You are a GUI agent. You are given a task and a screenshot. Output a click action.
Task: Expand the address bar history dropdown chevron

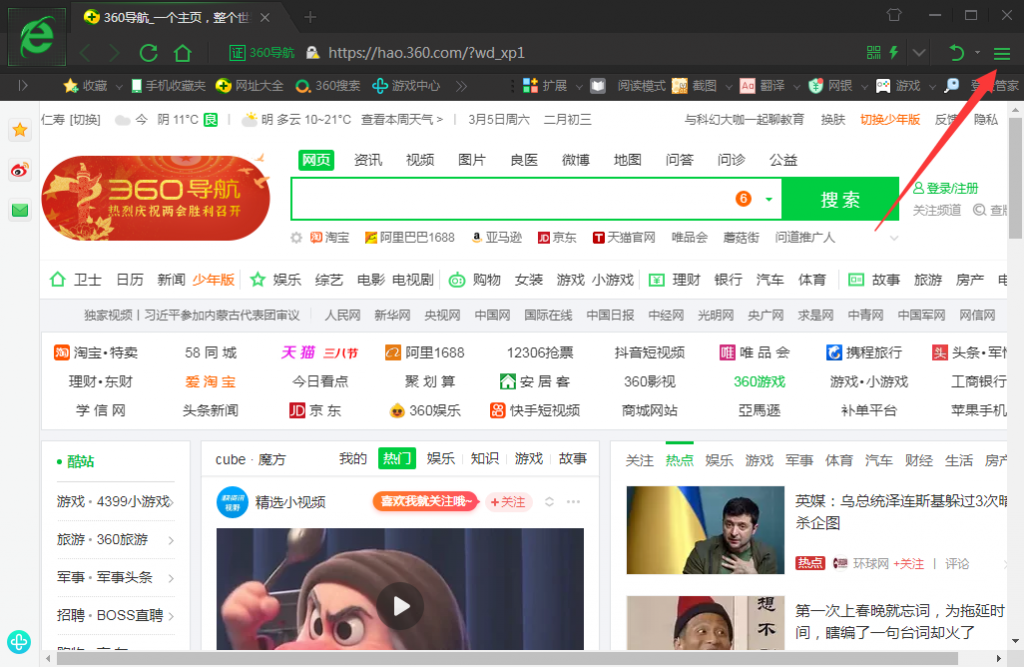(919, 53)
